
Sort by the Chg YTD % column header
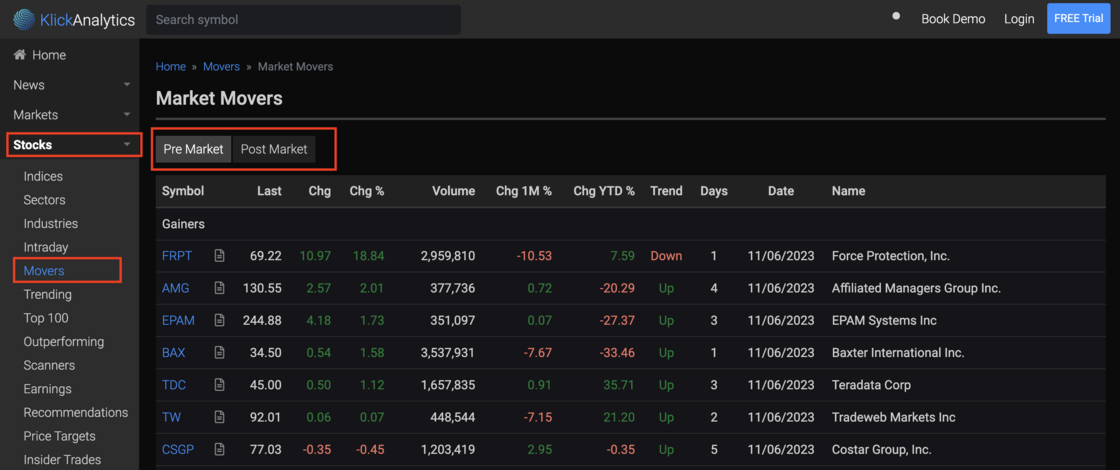click(604, 191)
